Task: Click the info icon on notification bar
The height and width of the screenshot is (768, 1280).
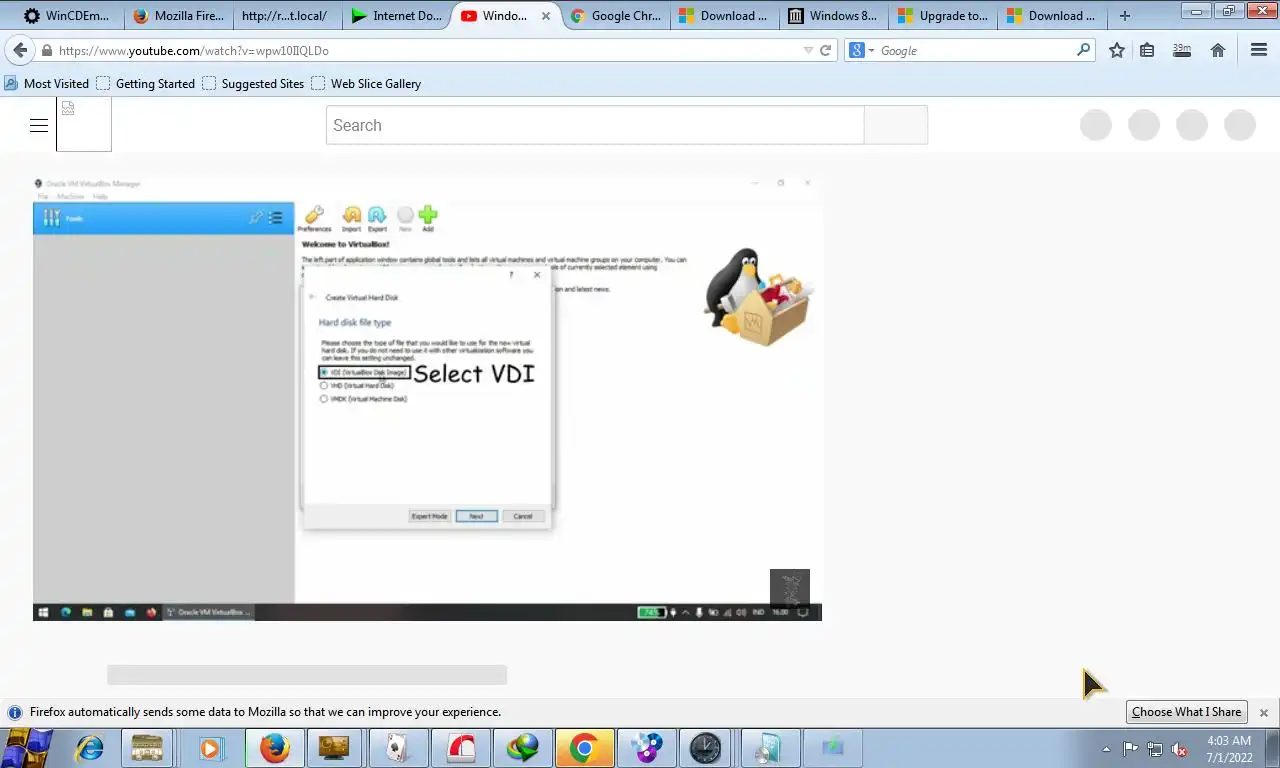Action: tap(15, 712)
